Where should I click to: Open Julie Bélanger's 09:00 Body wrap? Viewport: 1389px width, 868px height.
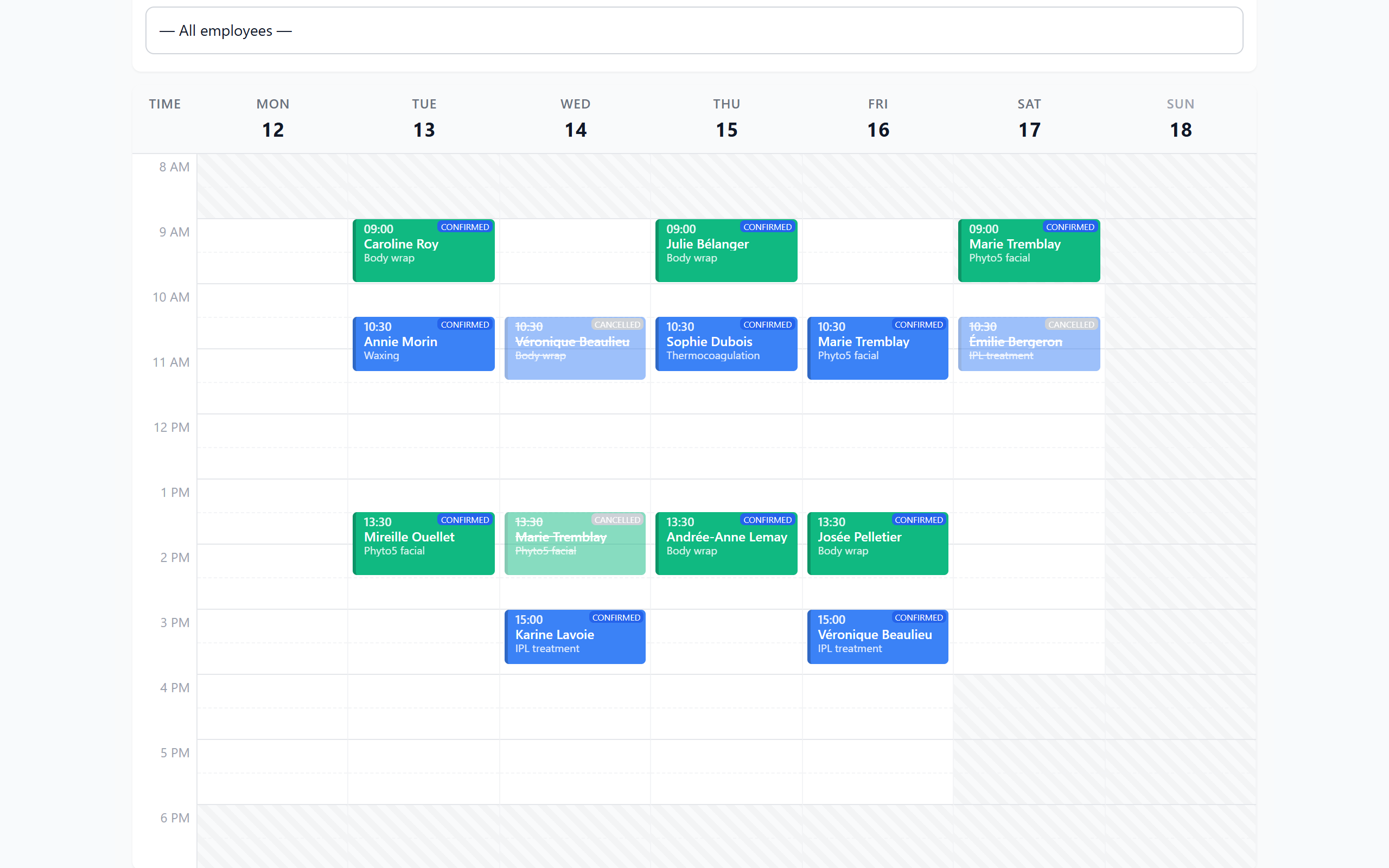click(726, 250)
